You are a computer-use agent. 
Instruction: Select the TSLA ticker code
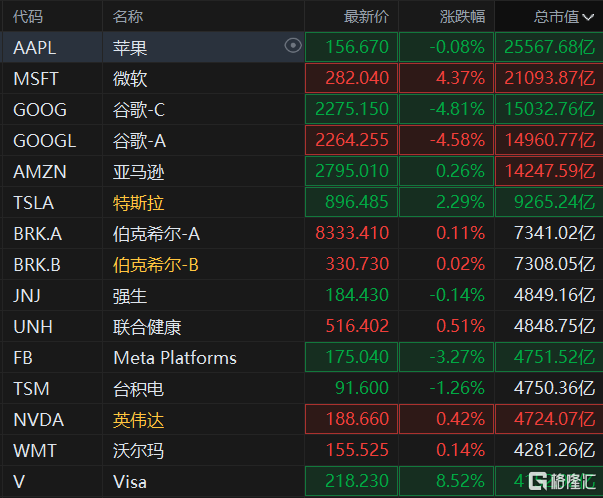[33, 203]
